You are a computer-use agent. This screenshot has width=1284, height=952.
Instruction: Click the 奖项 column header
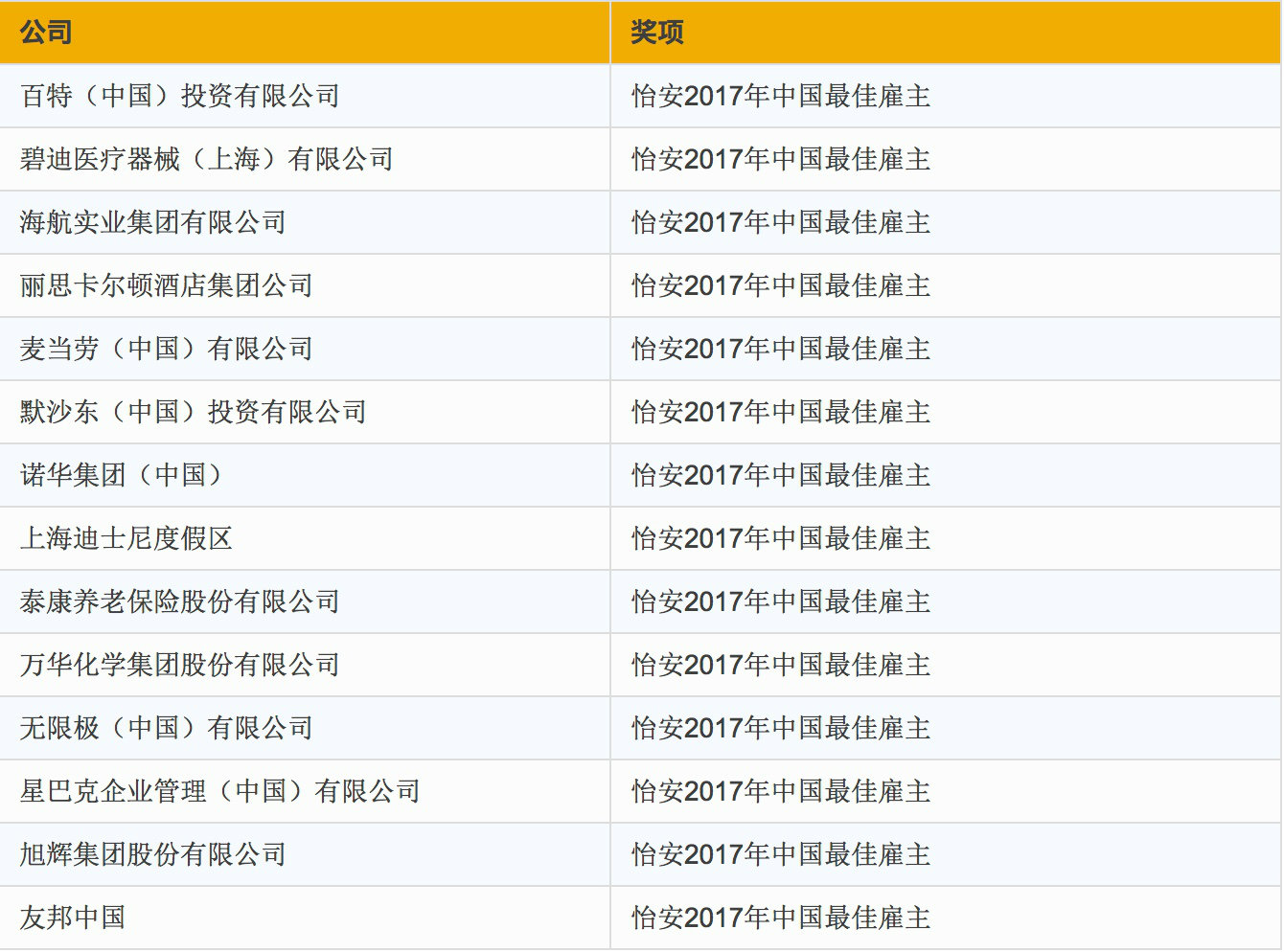(656, 33)
